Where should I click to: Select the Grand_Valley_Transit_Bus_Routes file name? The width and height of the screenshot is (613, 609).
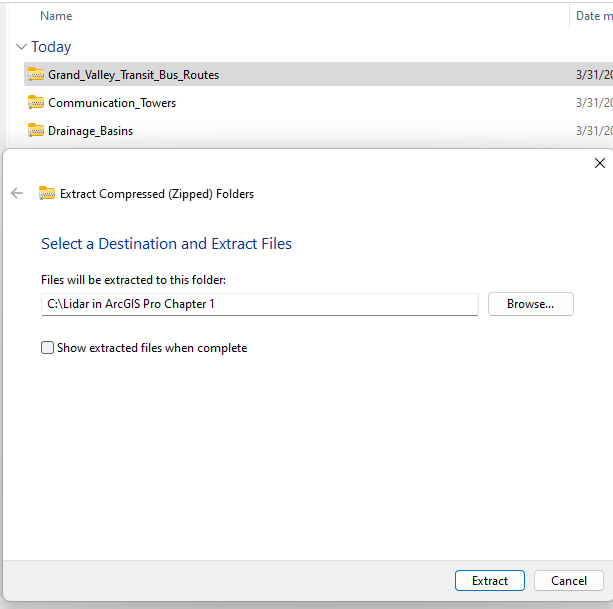pyautogui.click(x=133, y=75)
